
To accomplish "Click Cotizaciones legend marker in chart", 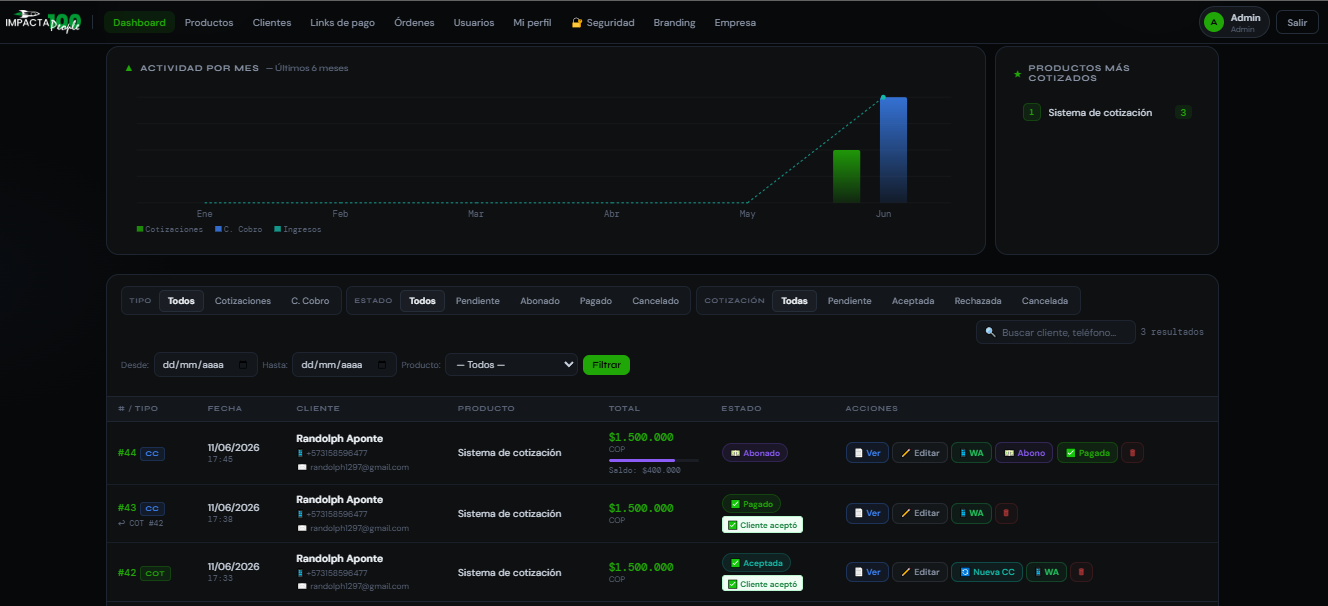I will coord(140,229).
